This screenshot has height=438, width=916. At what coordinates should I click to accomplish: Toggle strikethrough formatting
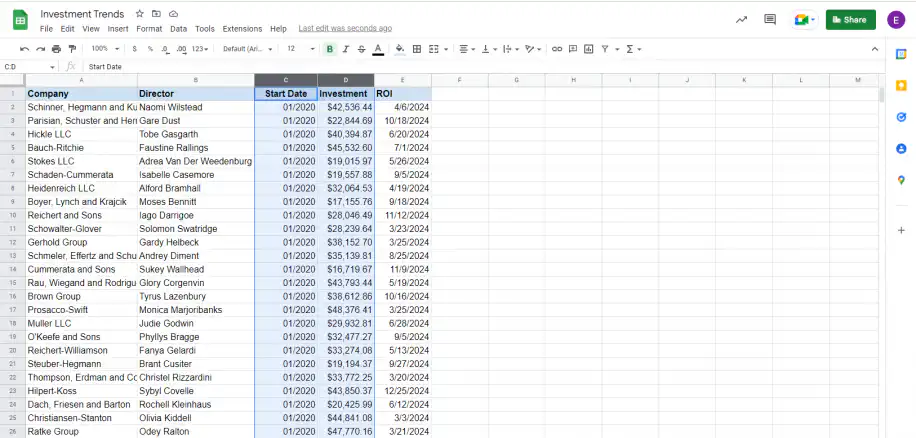(x=362, y=49)
